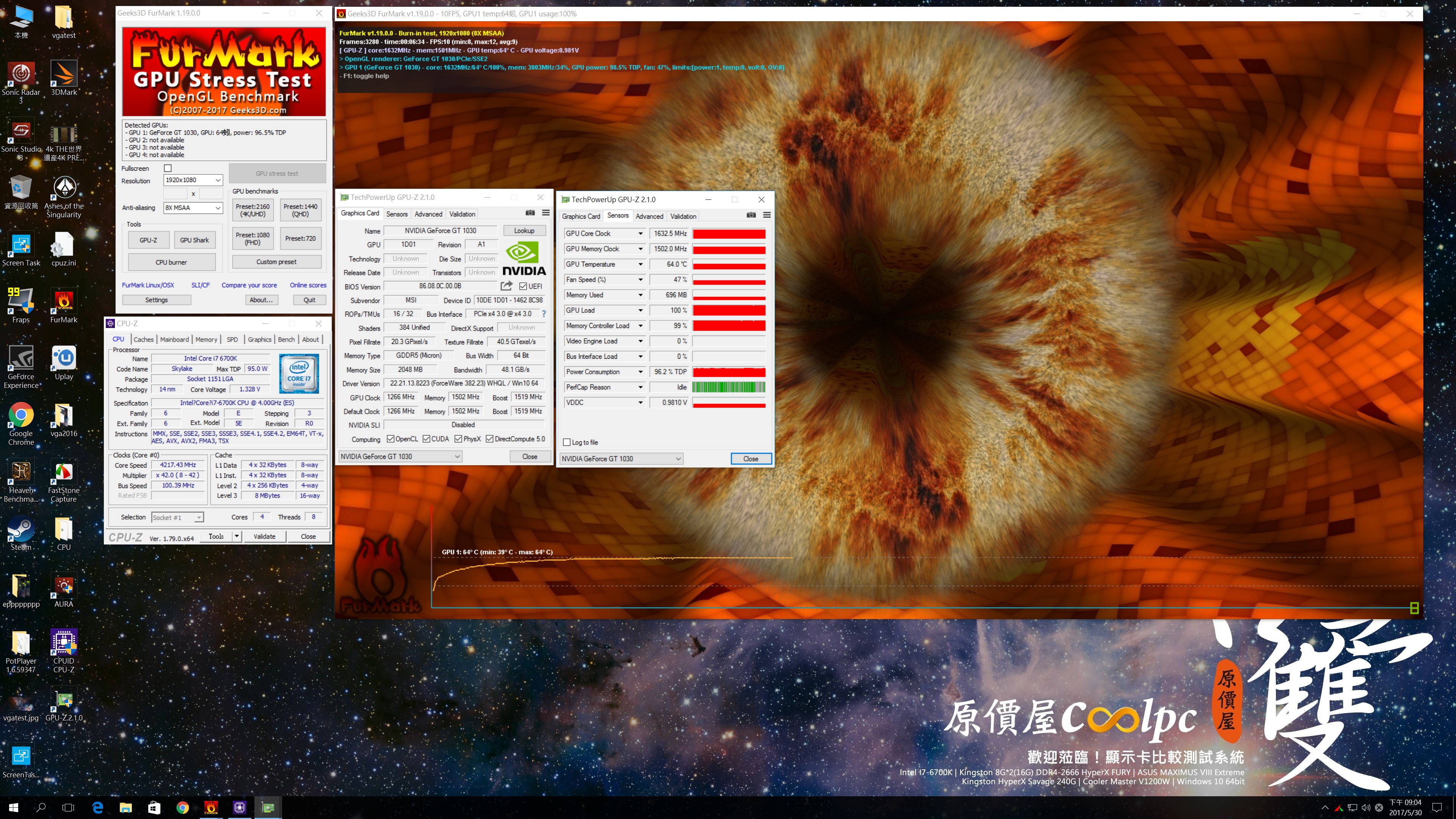Click the PerfCap Reason green graph bar
Image resolution: width=1456 pixels, height=819 pixels.
tap(728, 387)
